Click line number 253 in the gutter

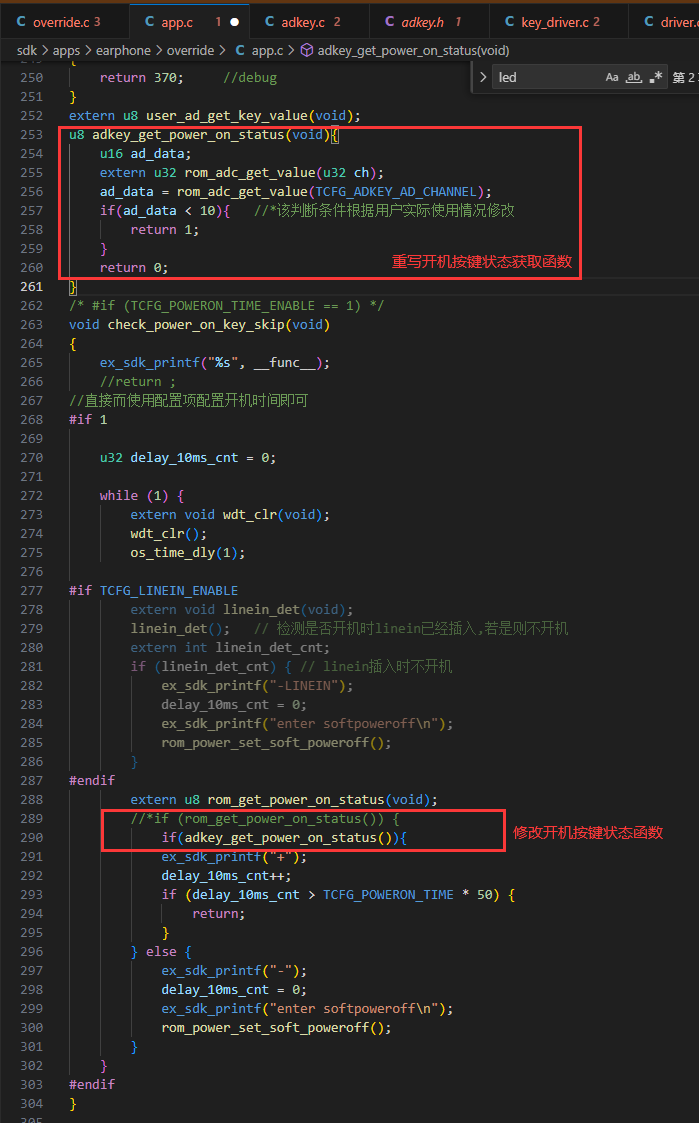click(32, 135)
